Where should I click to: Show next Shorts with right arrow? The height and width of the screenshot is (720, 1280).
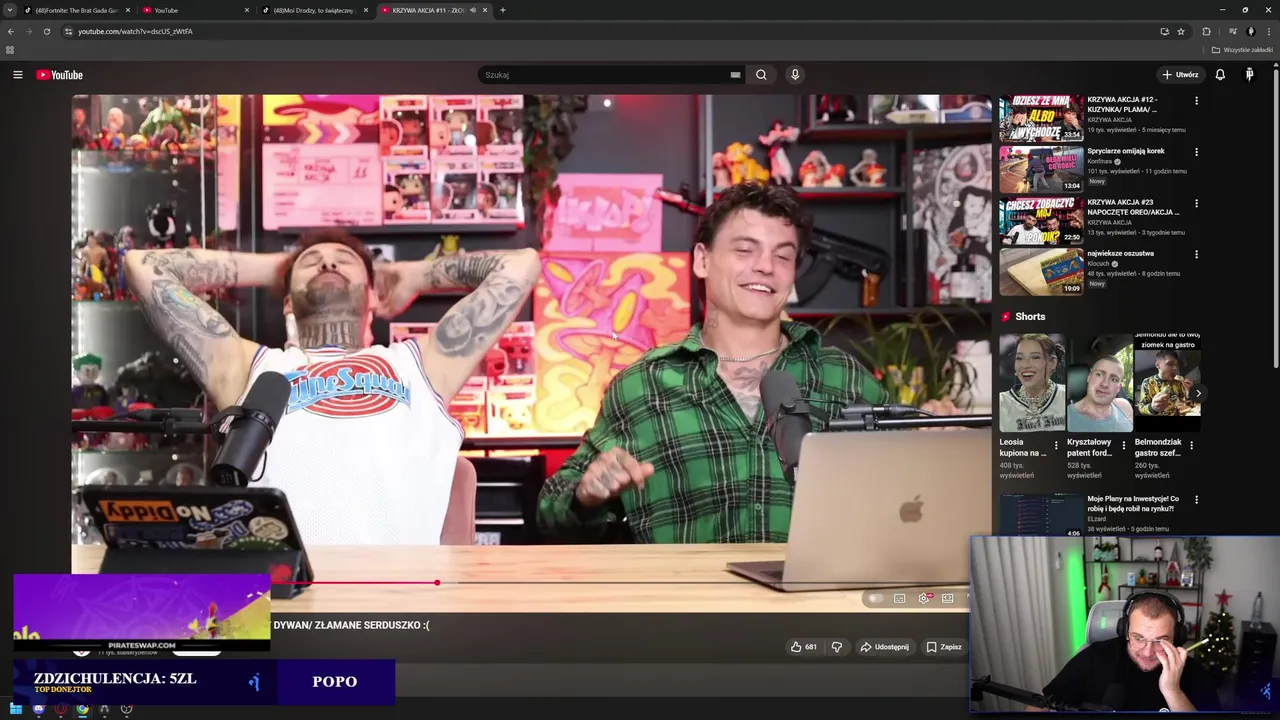[1198, 393]
